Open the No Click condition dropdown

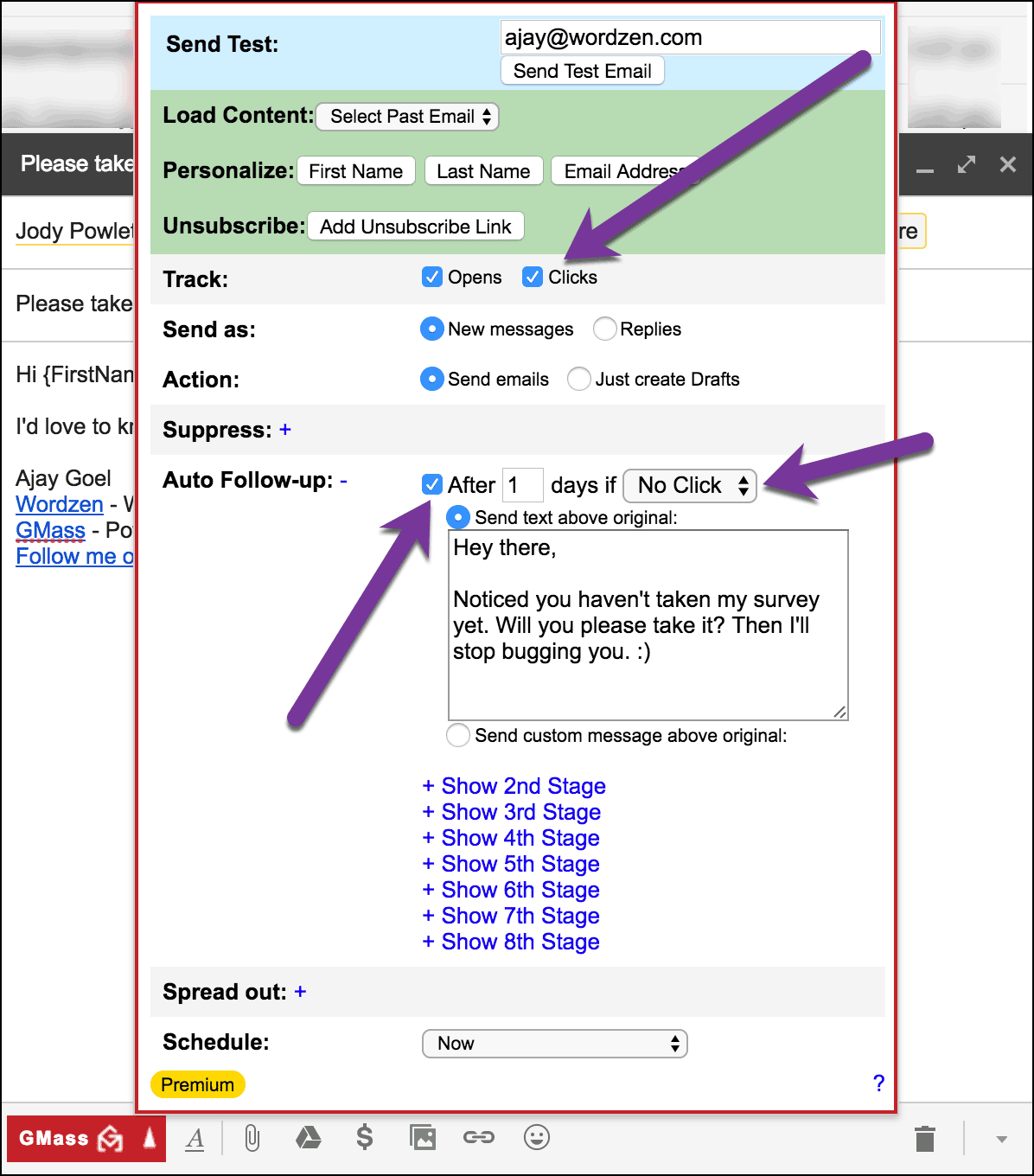(x=689, y=486)
